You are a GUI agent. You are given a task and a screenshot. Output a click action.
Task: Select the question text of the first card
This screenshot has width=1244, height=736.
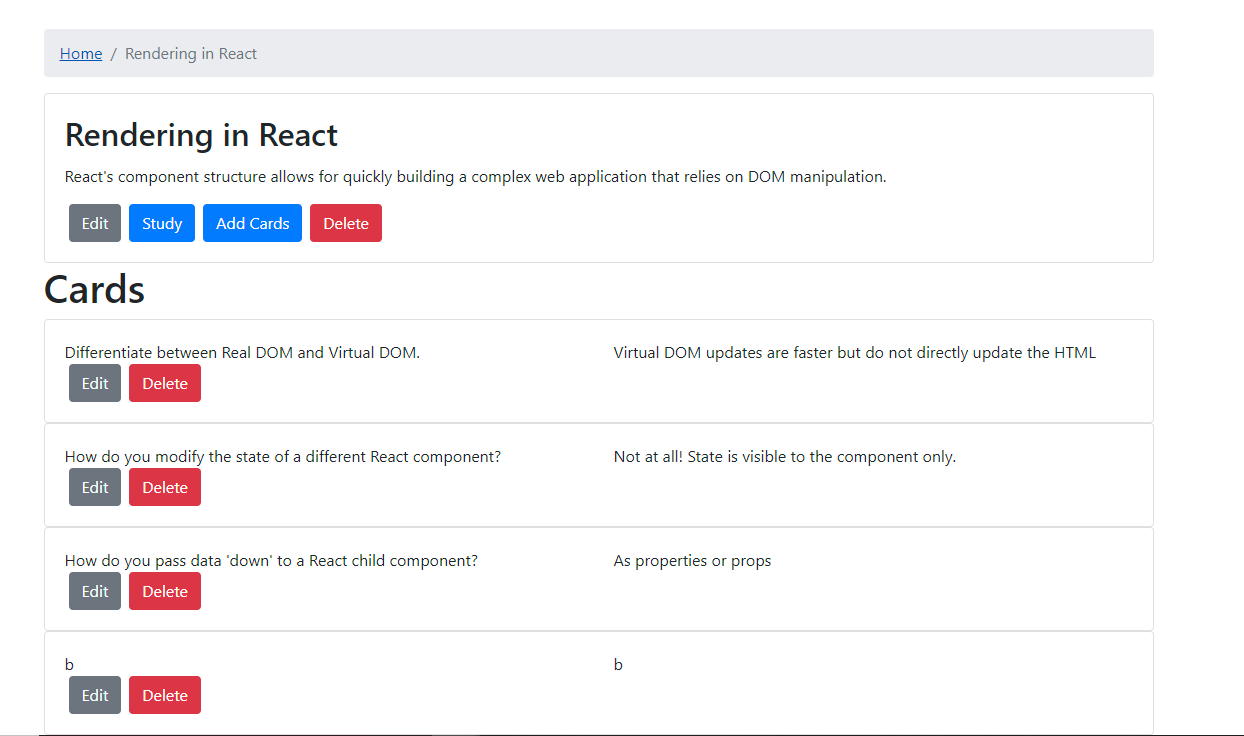(x=241, y=352)
